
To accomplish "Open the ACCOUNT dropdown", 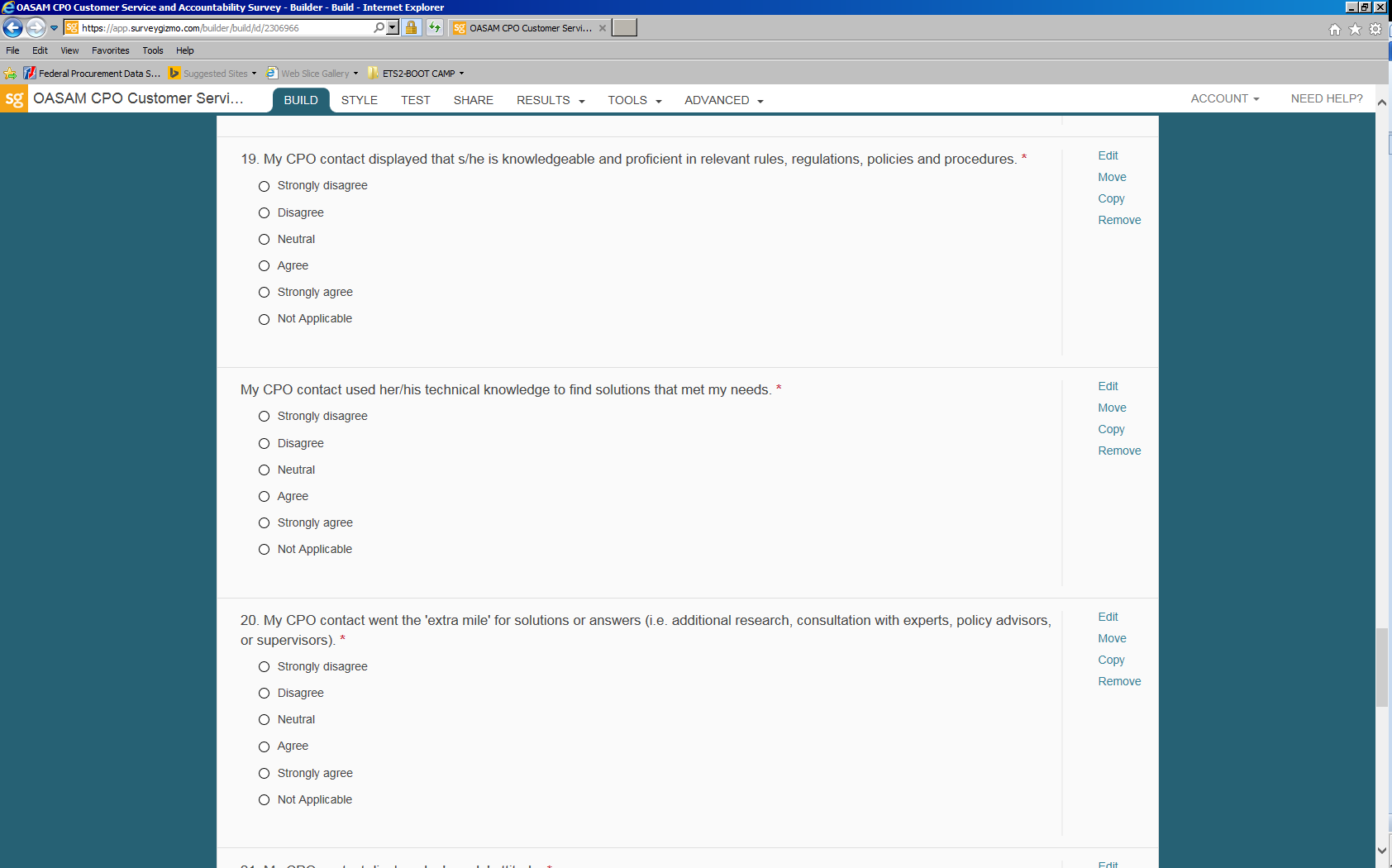I will [1225, 98].
